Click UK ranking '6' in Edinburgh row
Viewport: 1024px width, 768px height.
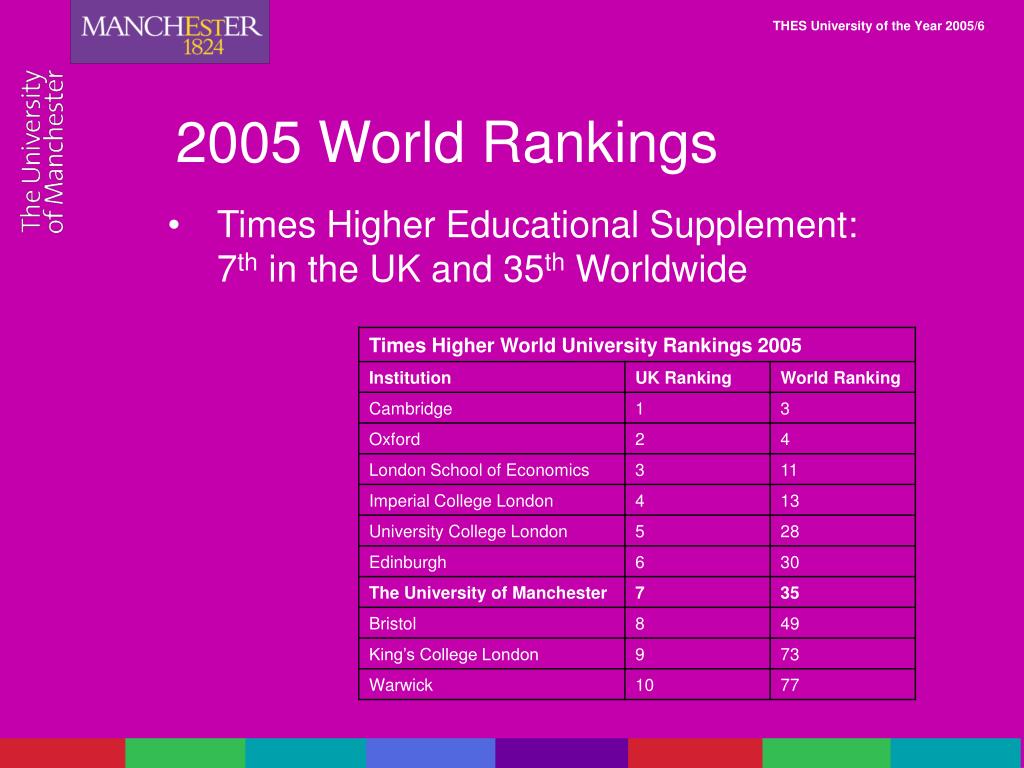[639, 562]
